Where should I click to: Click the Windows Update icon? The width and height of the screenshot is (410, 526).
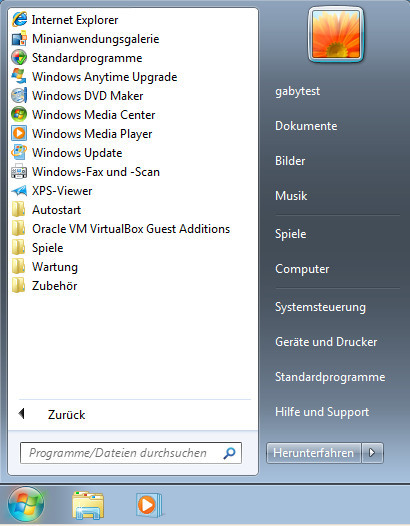19,153
